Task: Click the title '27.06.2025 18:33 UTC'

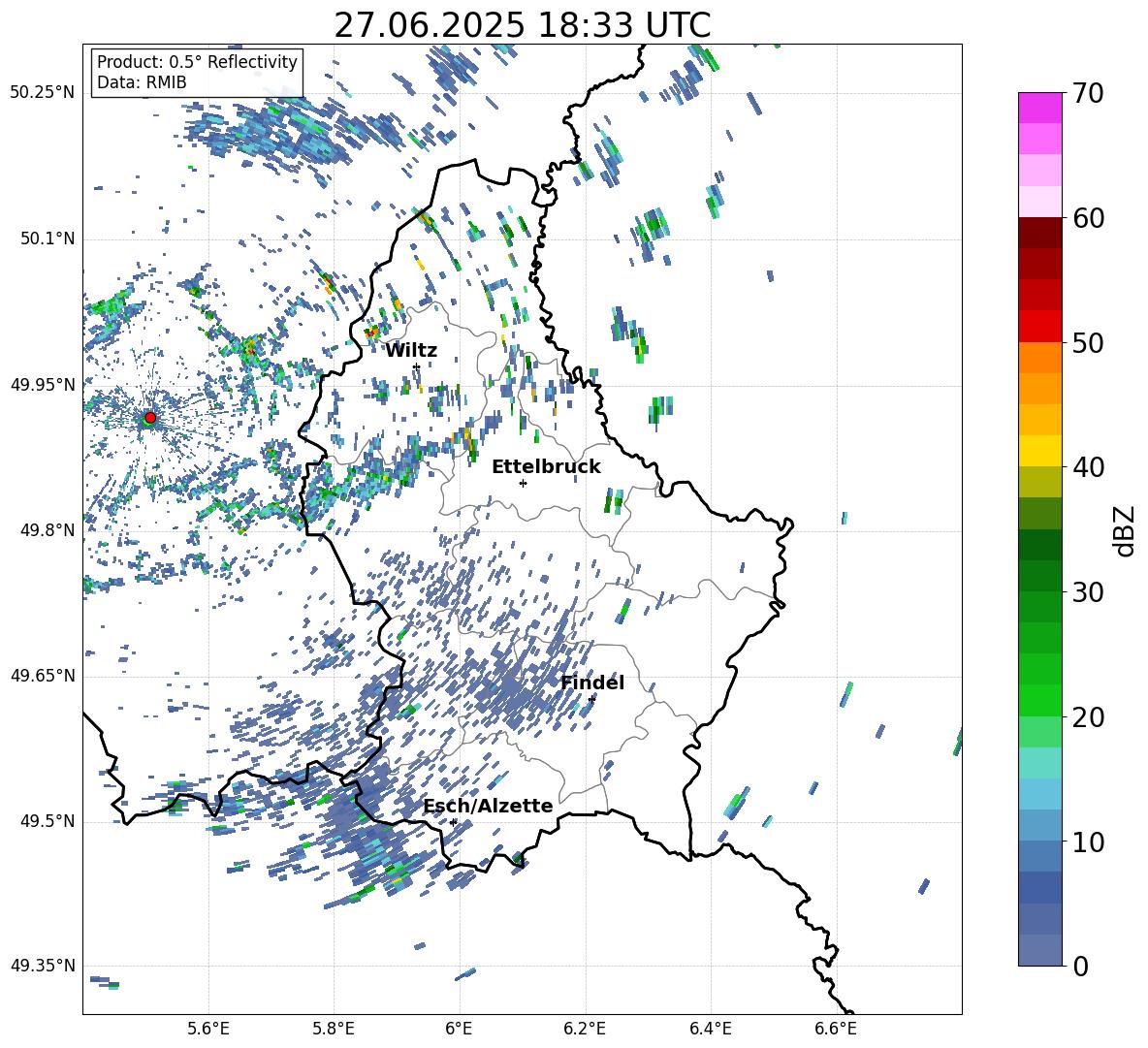Action: tap(523, 25)
